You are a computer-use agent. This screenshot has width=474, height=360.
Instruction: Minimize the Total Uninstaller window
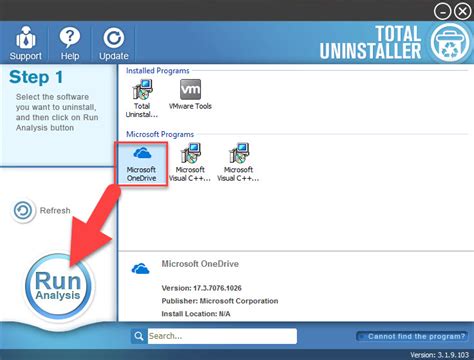pos(442,12)
